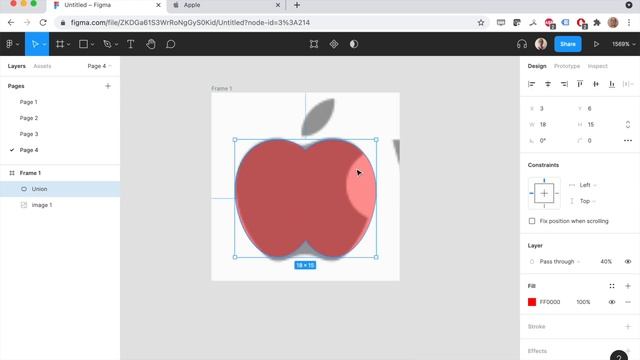
Task: Align selection horizontal centers
Action: click(548, 84)
